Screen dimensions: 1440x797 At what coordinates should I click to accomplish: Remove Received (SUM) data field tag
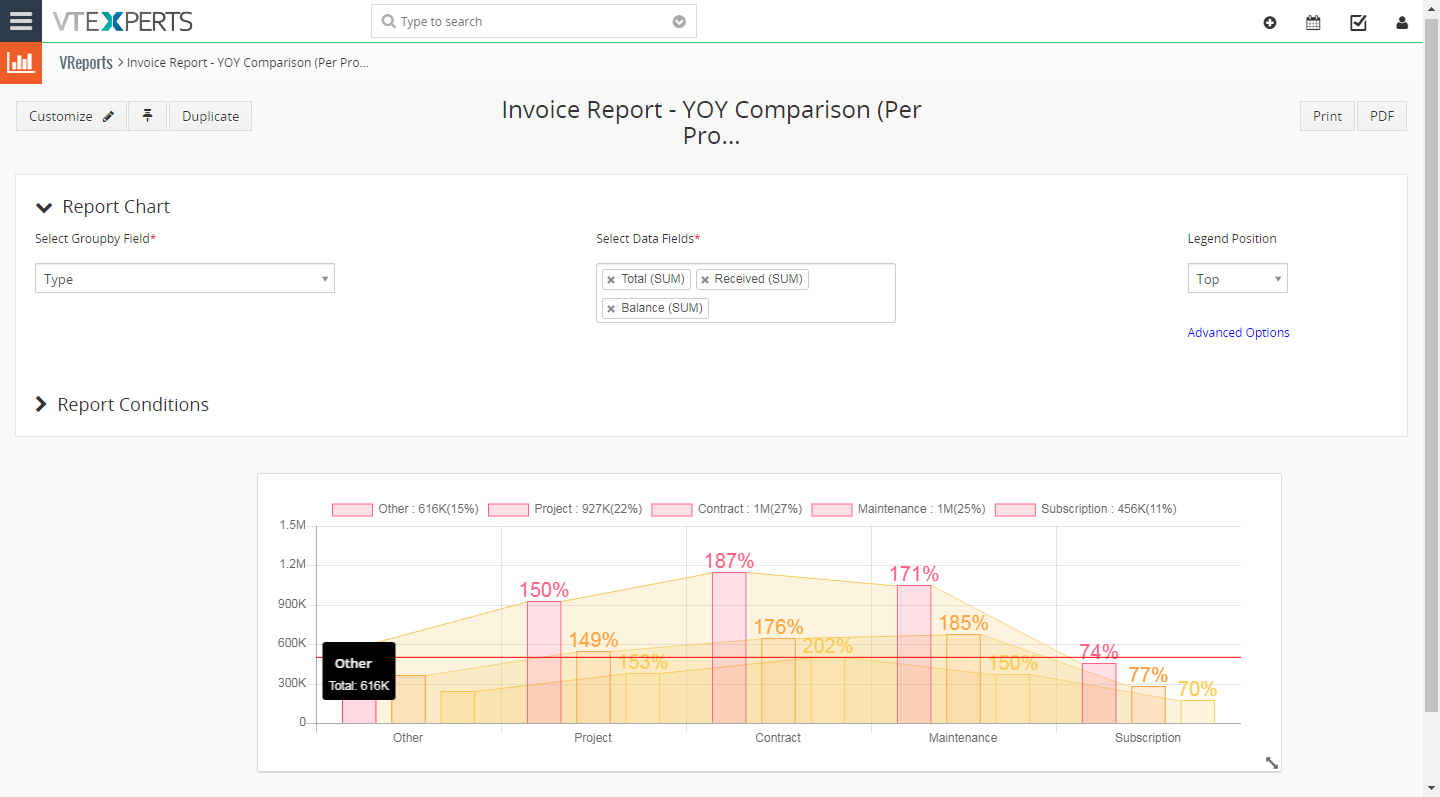pos(705,280)
